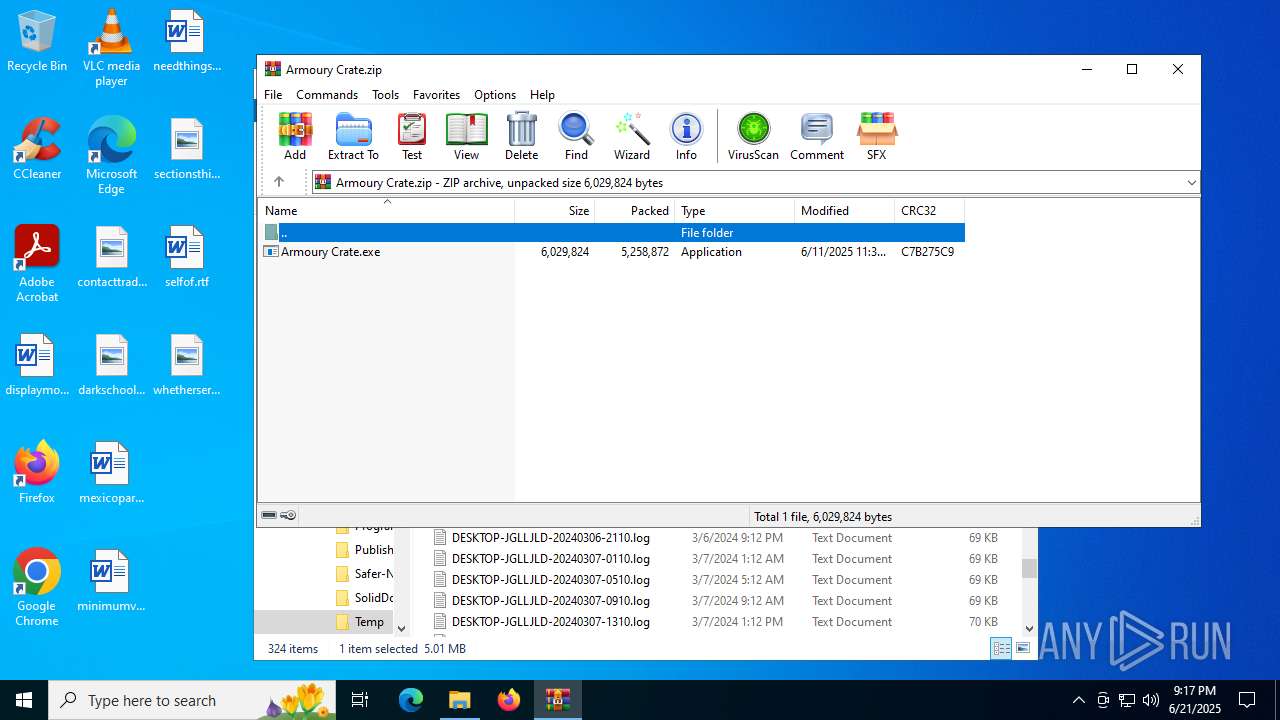Open the notification center icon
This screenshot has height=720, width=1280.
pos(1247,700)
